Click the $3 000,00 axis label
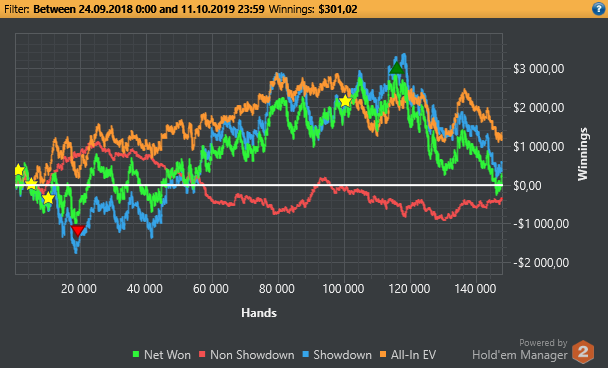Viewport: 608px width, 368px height. 539,69
